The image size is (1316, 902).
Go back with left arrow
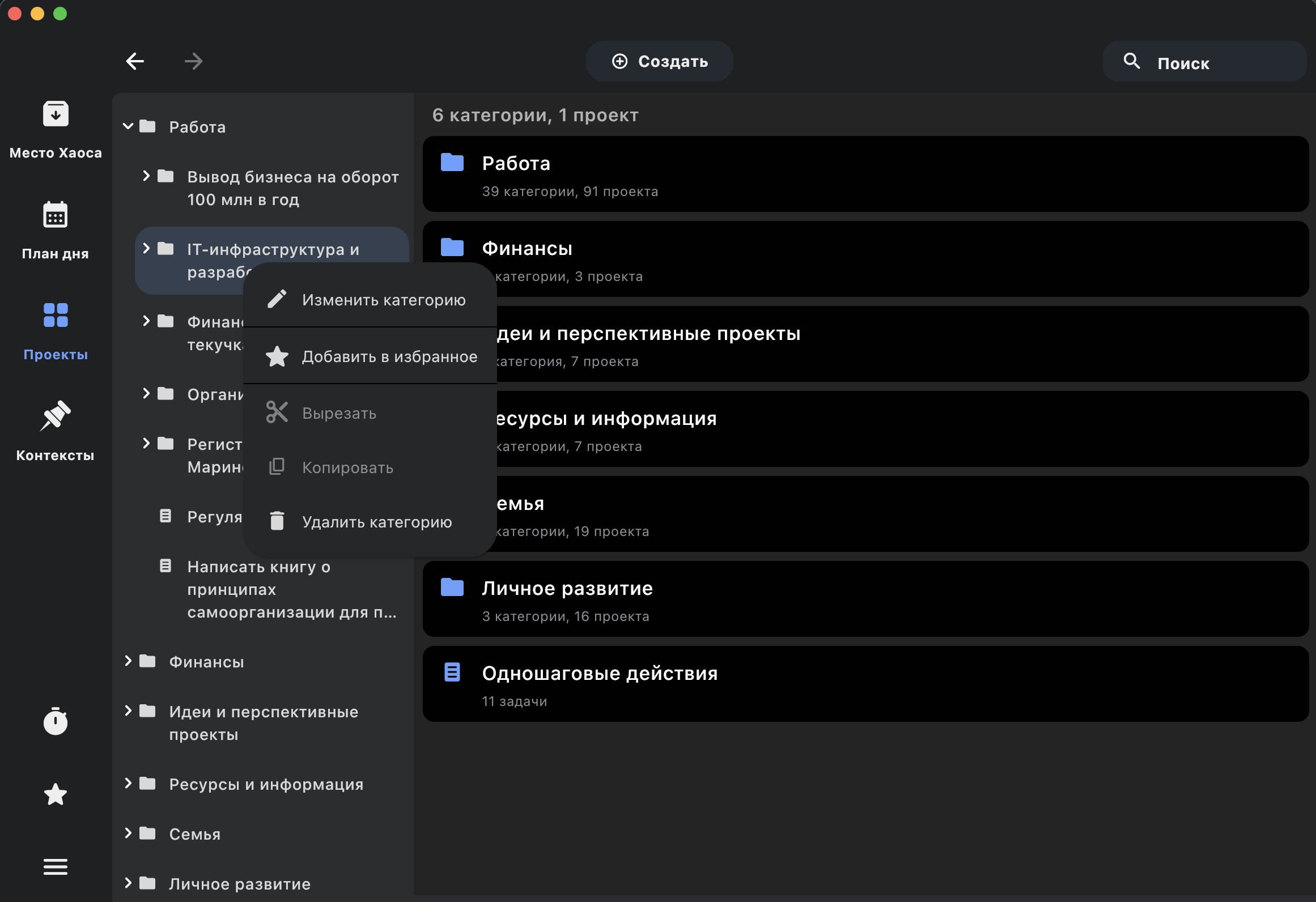[135, 61]
